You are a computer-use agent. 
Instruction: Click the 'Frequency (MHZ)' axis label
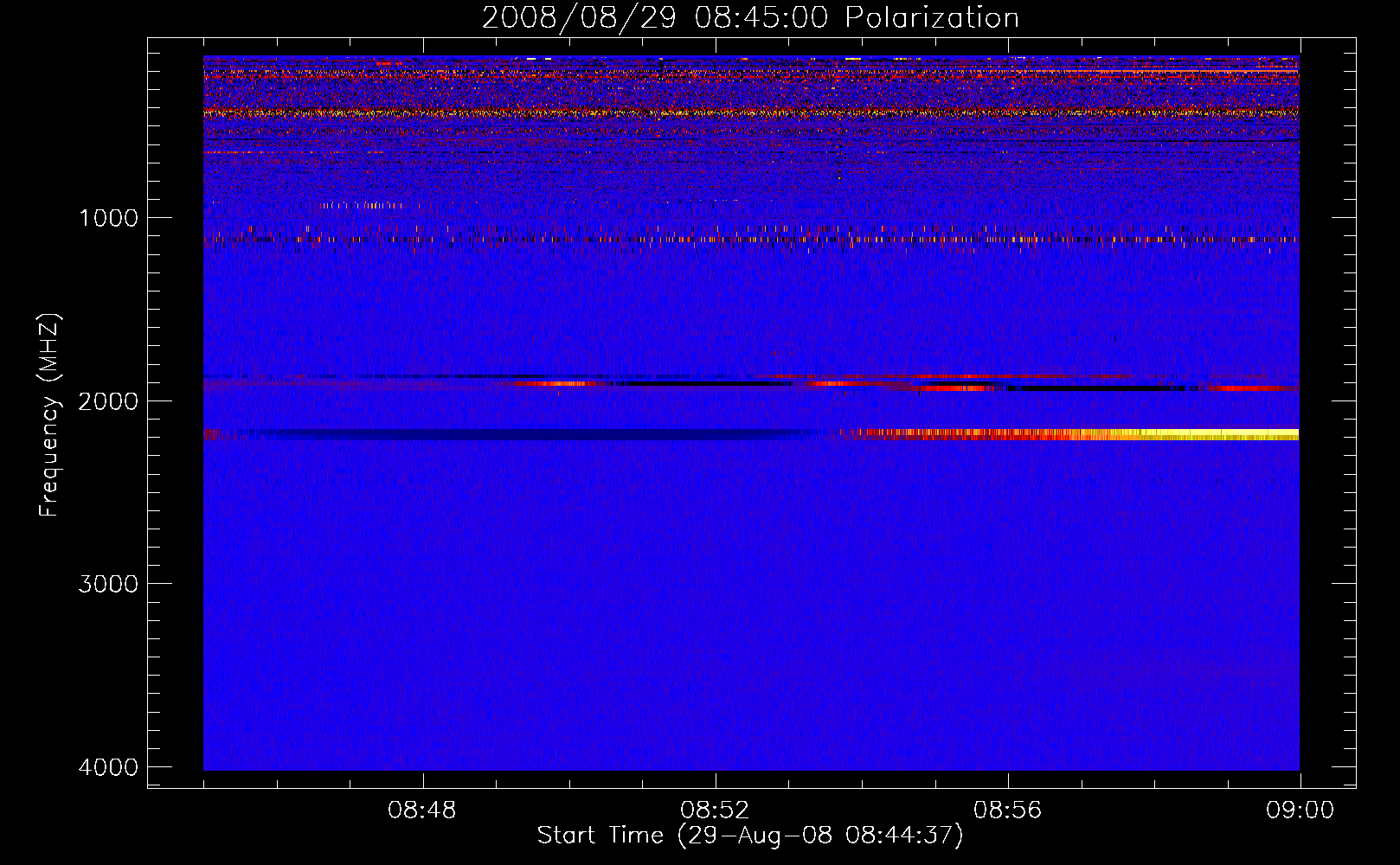click(50, 415)
